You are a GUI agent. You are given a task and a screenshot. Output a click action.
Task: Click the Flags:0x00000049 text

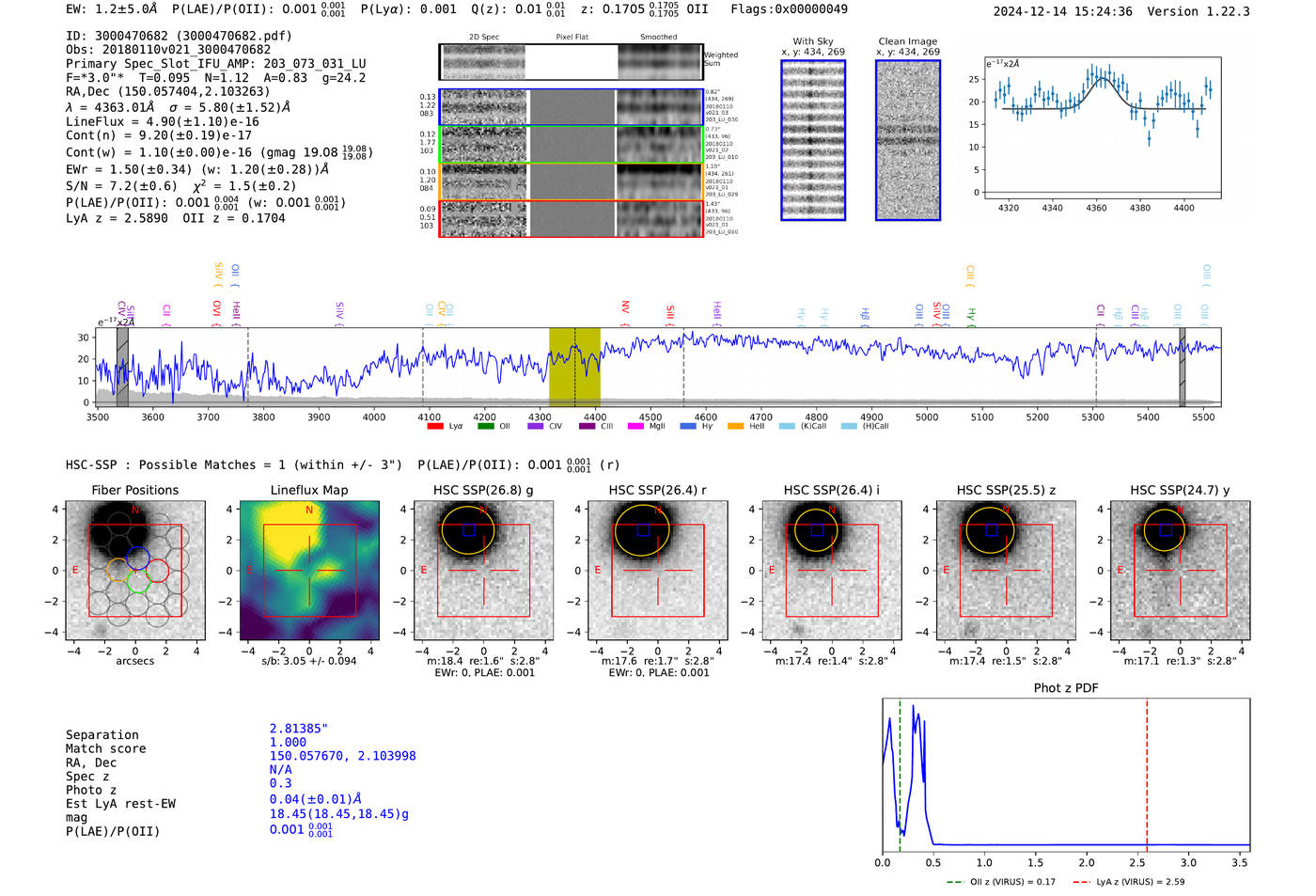pos(789,9)
